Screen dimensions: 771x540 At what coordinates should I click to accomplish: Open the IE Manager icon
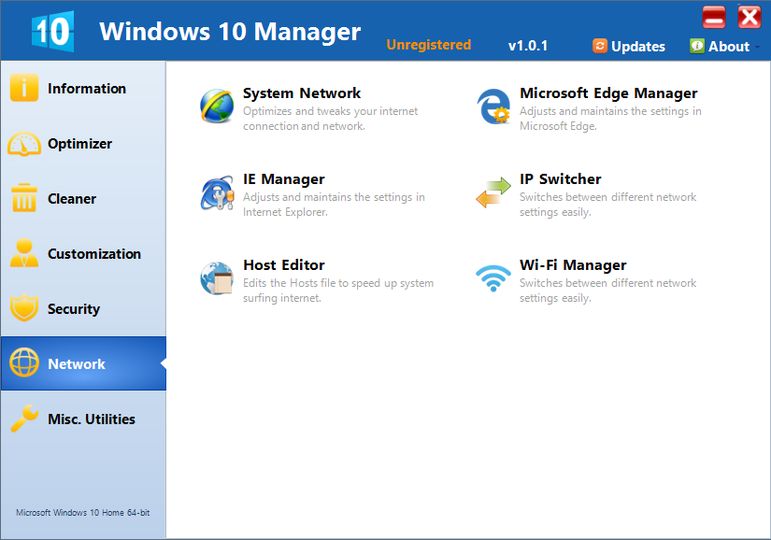click(x=217, y=193)
